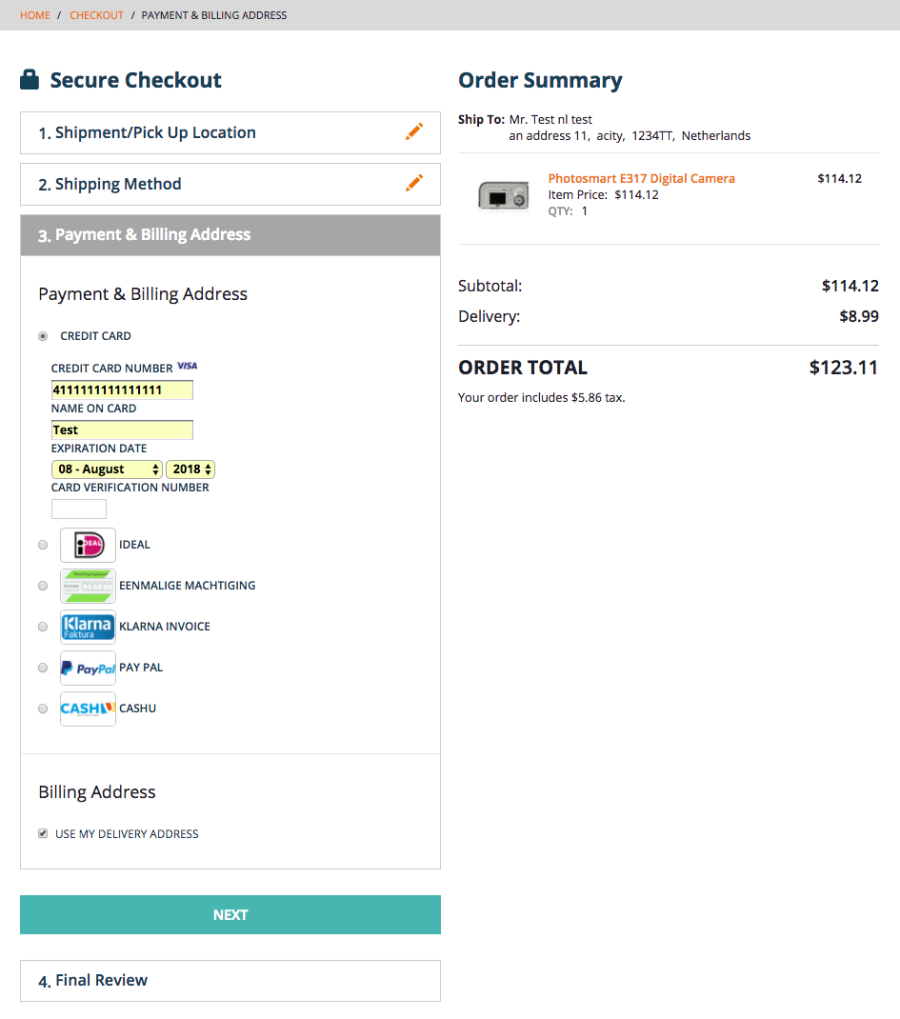Screen dimensions: 900x1019
Task: Click the card verification number field
Action: 79,509
